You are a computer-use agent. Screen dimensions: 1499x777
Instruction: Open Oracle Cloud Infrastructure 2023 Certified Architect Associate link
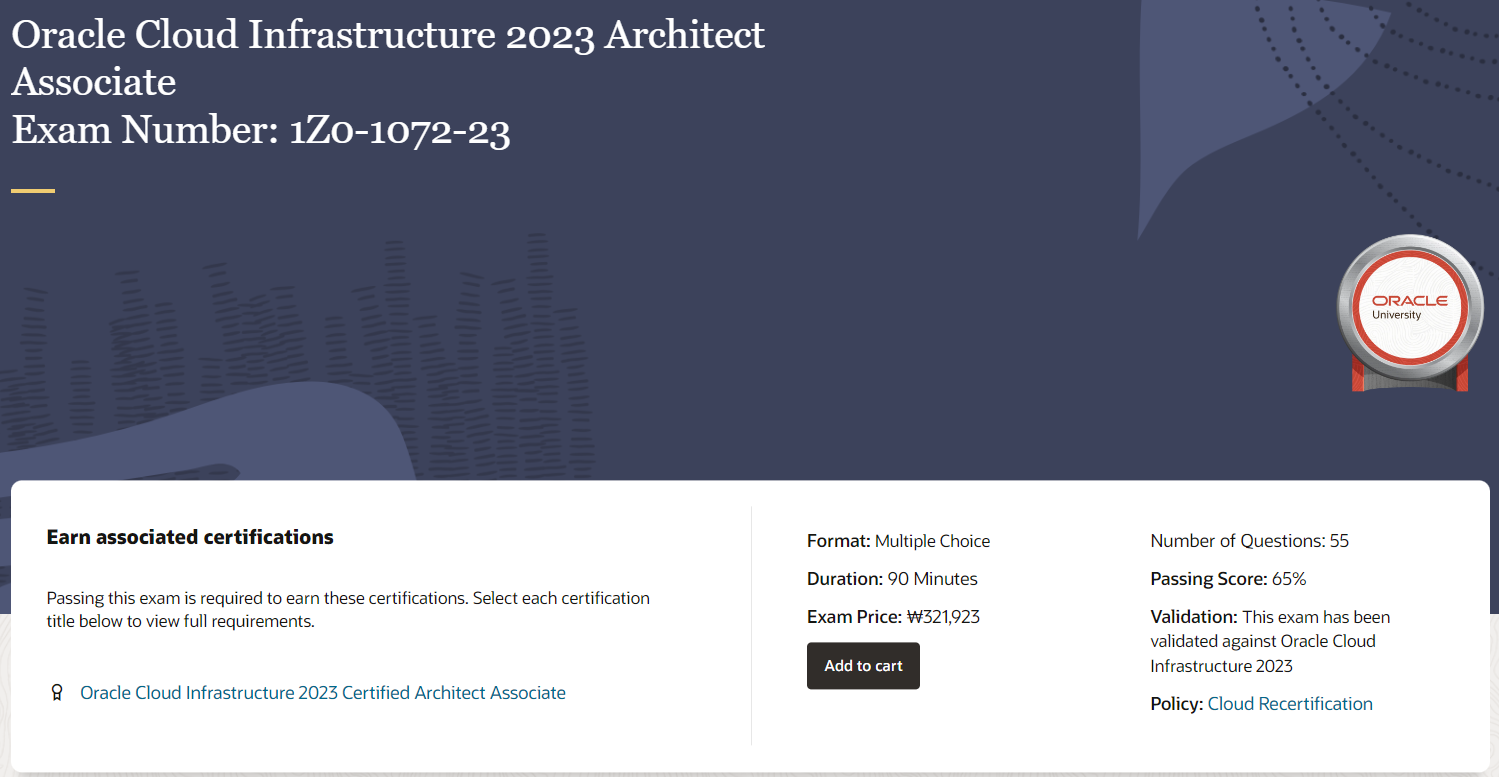click(x=323, y=693)
